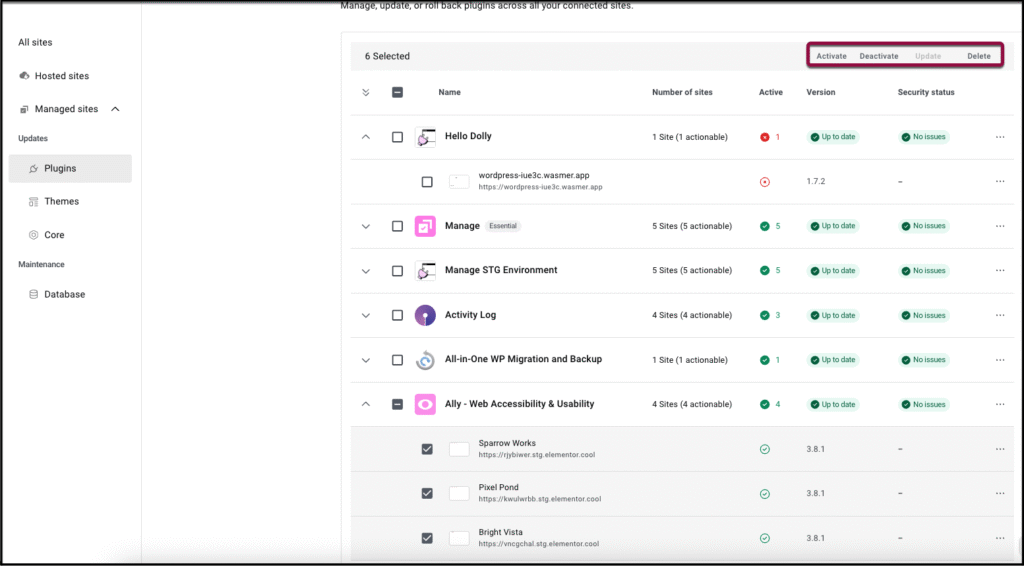
Task: Open three-dot menu for Activity Log row
Action: coord(1000,315)
